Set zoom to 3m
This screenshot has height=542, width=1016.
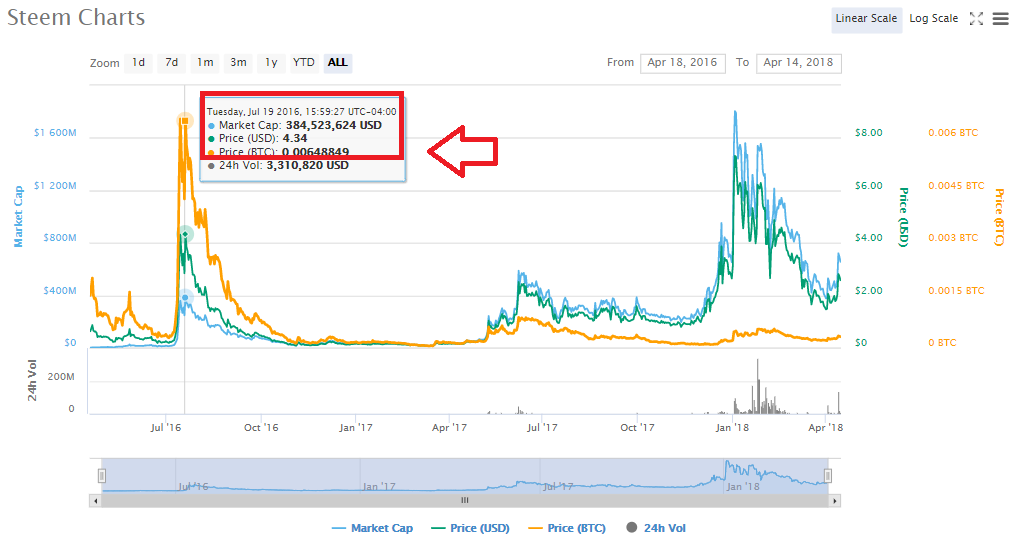click(238, 63)
